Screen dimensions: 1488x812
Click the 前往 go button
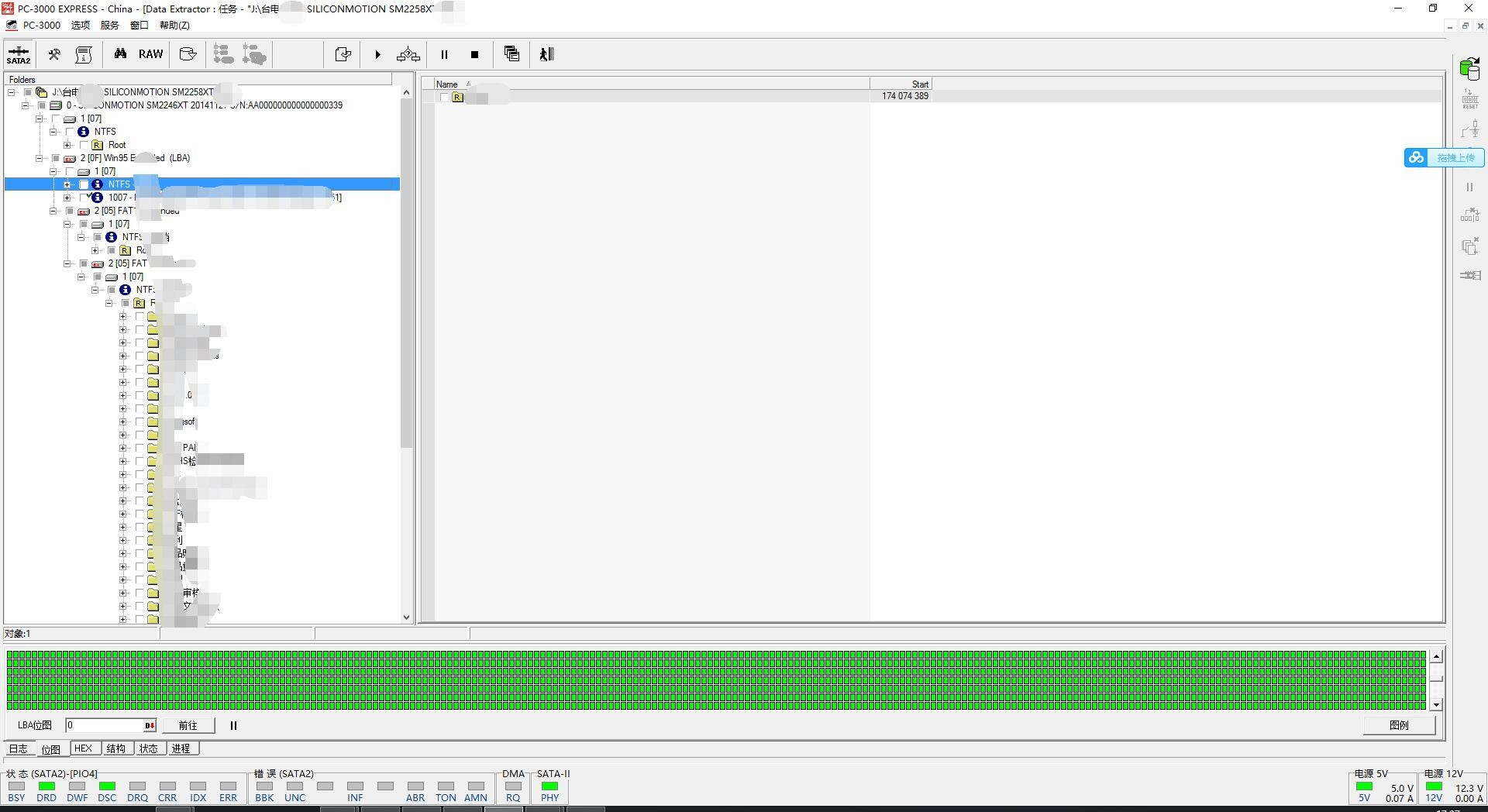point(188,726)
